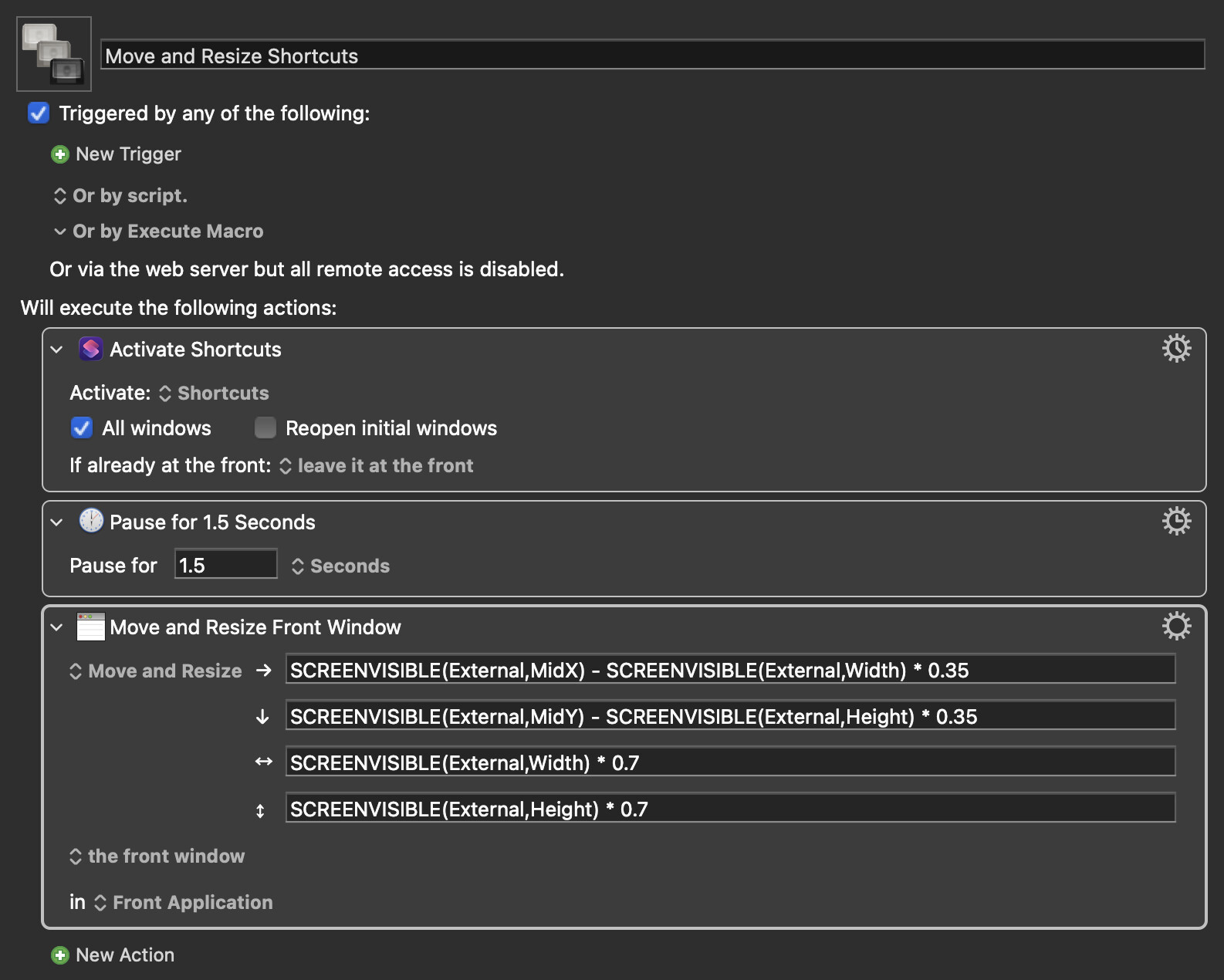Click the macro name field 'Move and Resize Shortcuts'
The height and width of the screenshot is (980, 1224).
(652, 56)
